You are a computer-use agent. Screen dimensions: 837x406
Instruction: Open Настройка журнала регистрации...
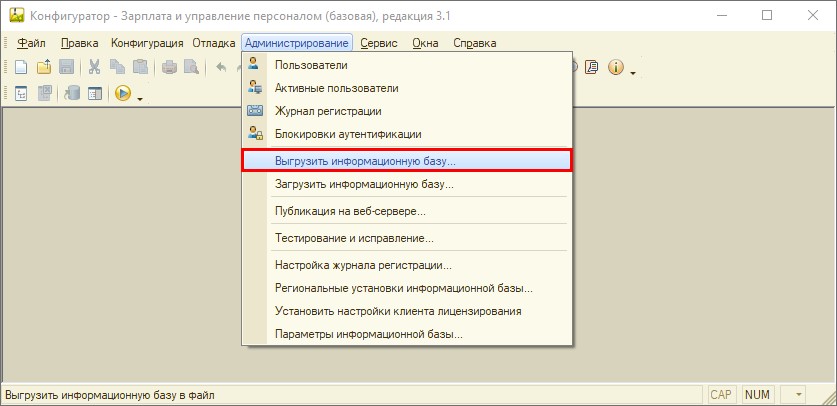pyautogui.click(x=407, y=265)
